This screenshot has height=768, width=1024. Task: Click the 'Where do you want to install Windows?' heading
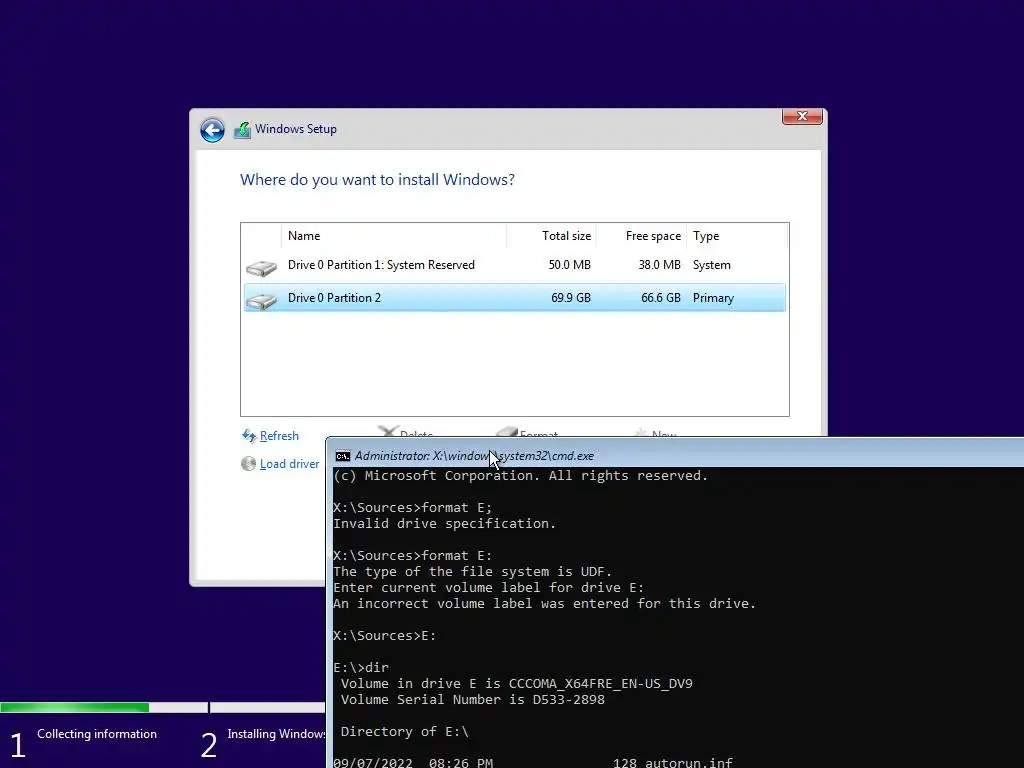point(377,180)
